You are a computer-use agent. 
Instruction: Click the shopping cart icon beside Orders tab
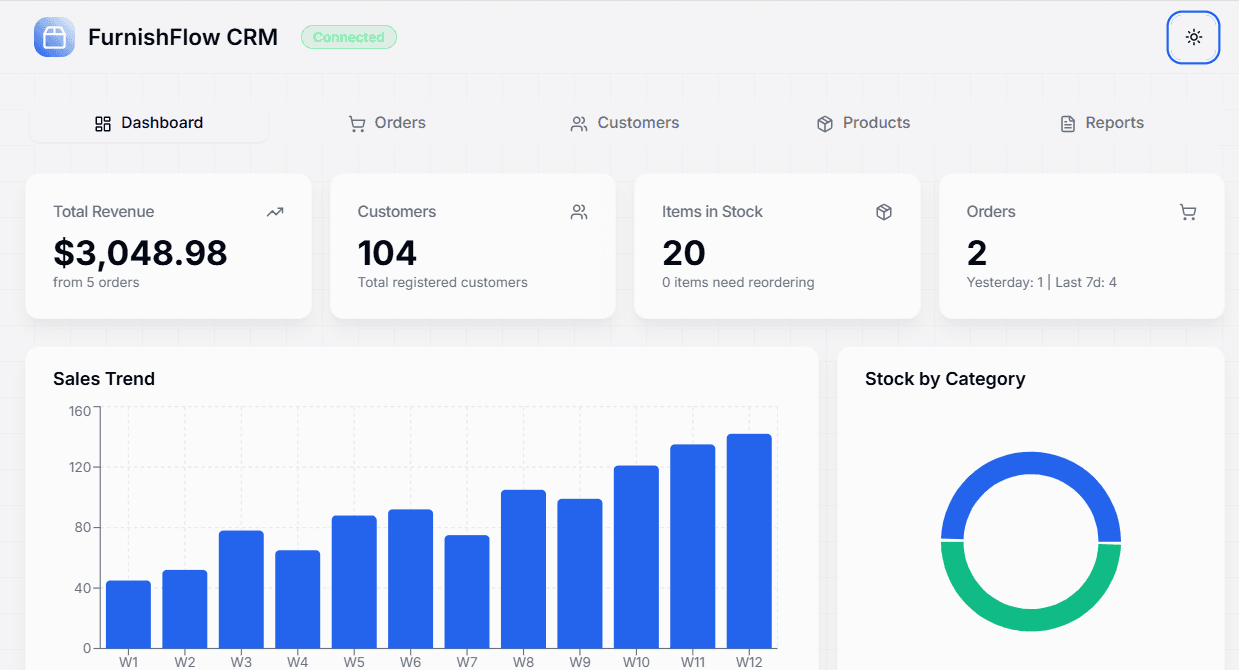point(357,123)
